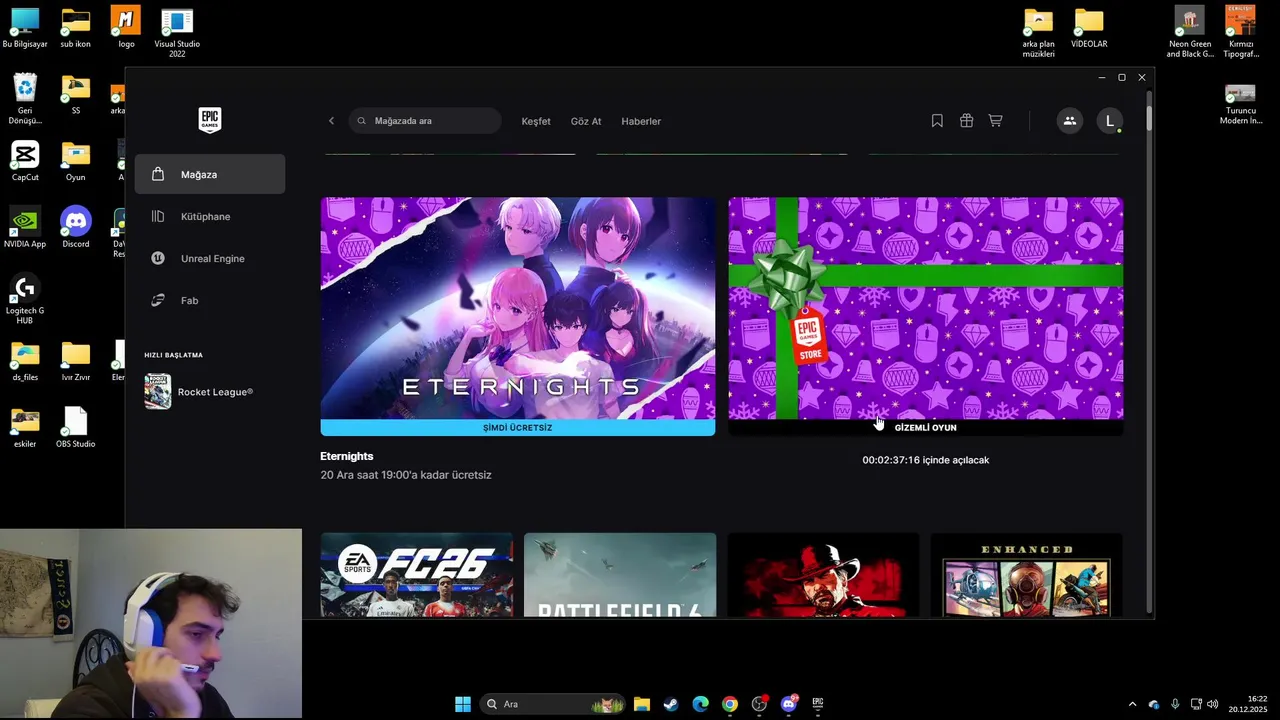Click the microphone icon in system tray
The width and height of the screenshot is (1280, 720).
point(1175,704)
